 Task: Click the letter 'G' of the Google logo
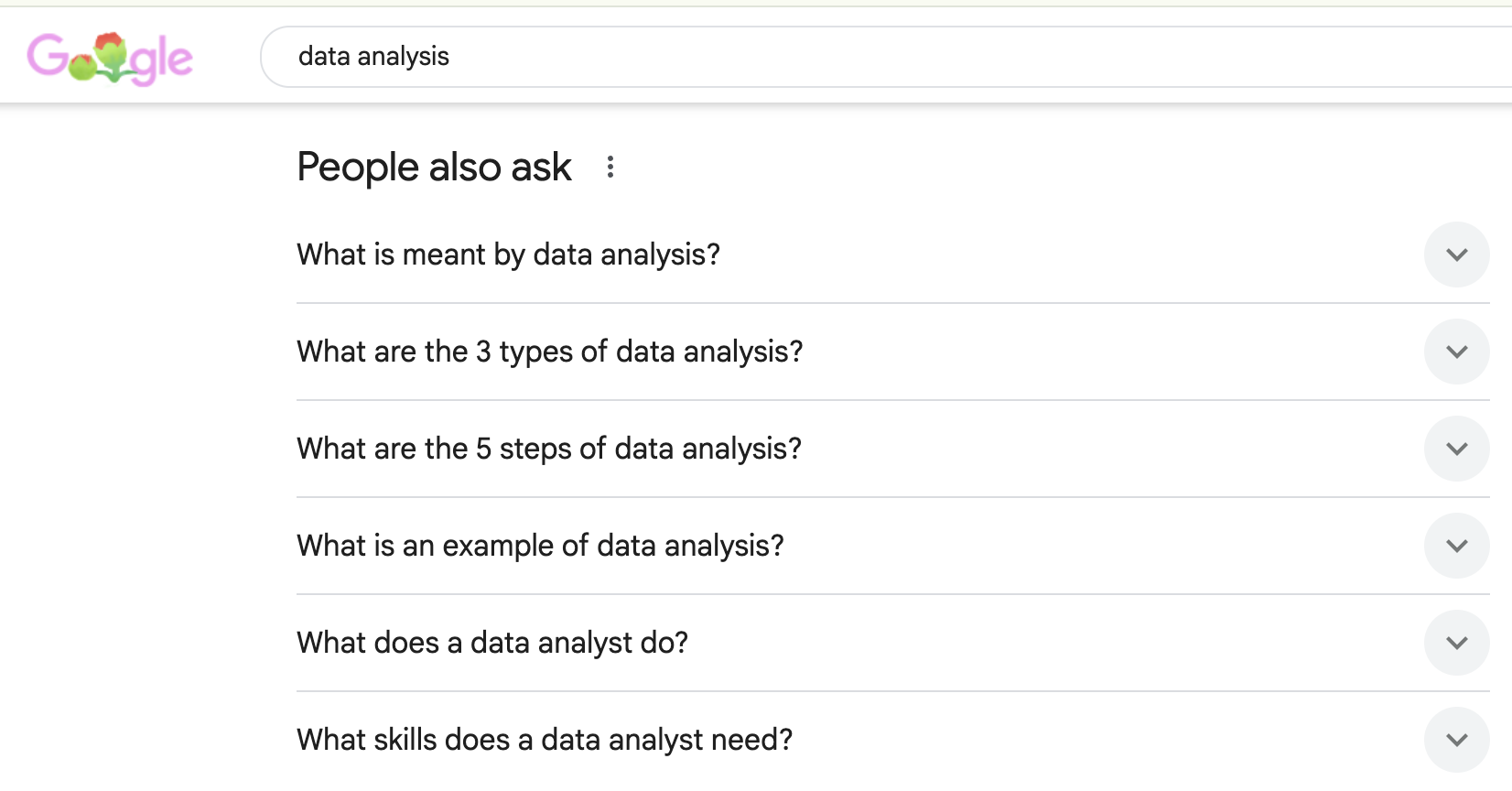click(47, 56)
